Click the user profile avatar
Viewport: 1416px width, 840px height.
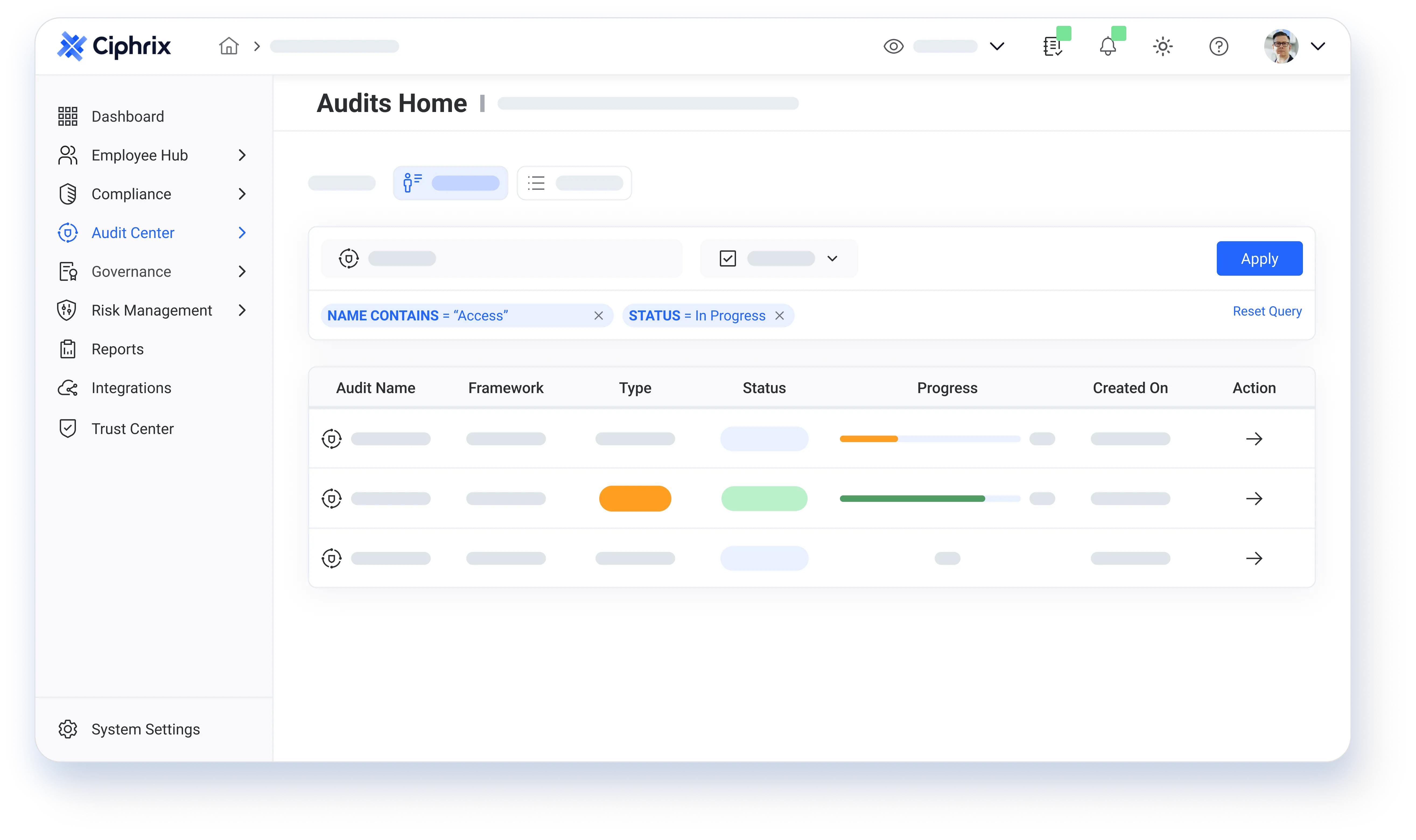pyautogui.click(x=1281, y=46)
